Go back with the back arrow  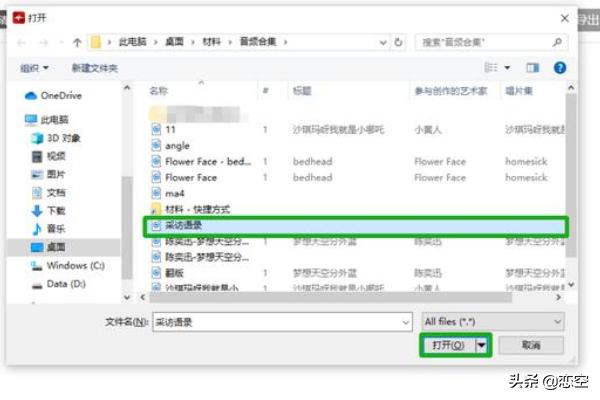coord(21,42)
